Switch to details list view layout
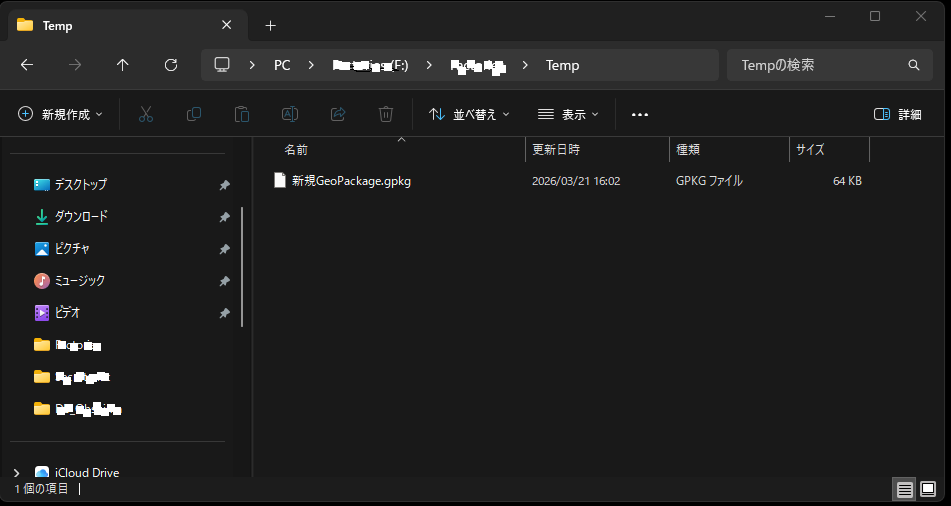This screenshot has width=951, height=506. (905, 489)
